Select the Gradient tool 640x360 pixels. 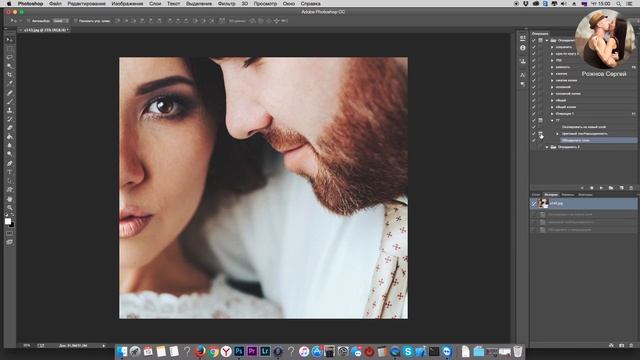pos(9,137)
